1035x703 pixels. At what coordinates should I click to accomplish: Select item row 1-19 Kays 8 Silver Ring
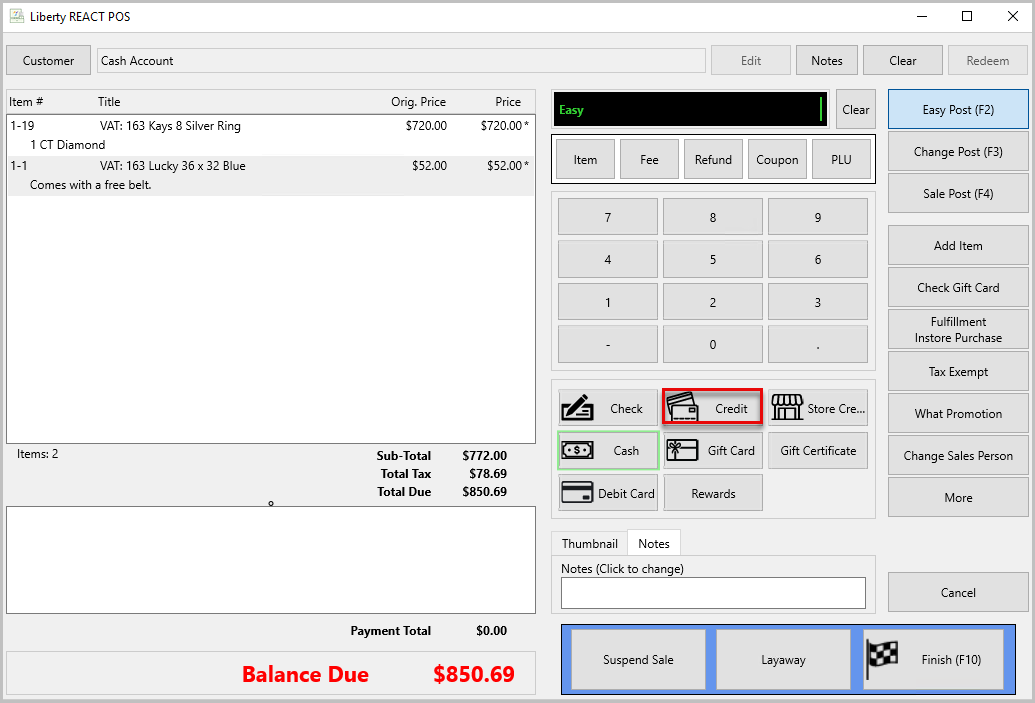click(271, 135)
